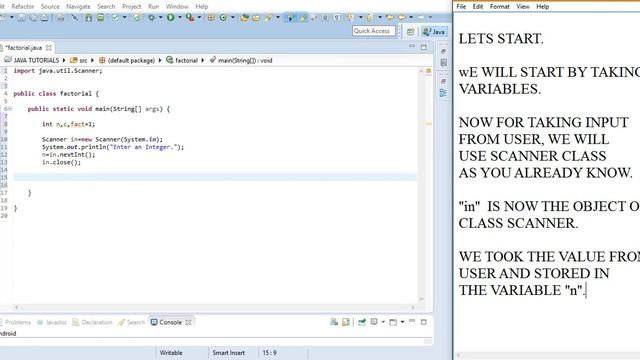
Task: Expand breadcrumb arrow after src
Action: point(93,60)
